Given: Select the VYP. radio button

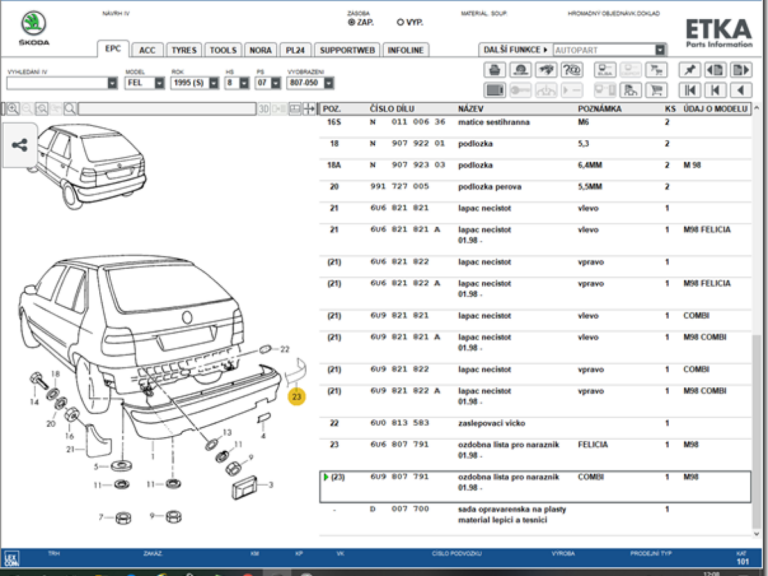Looking at the screenshot, I should (401, 21).
